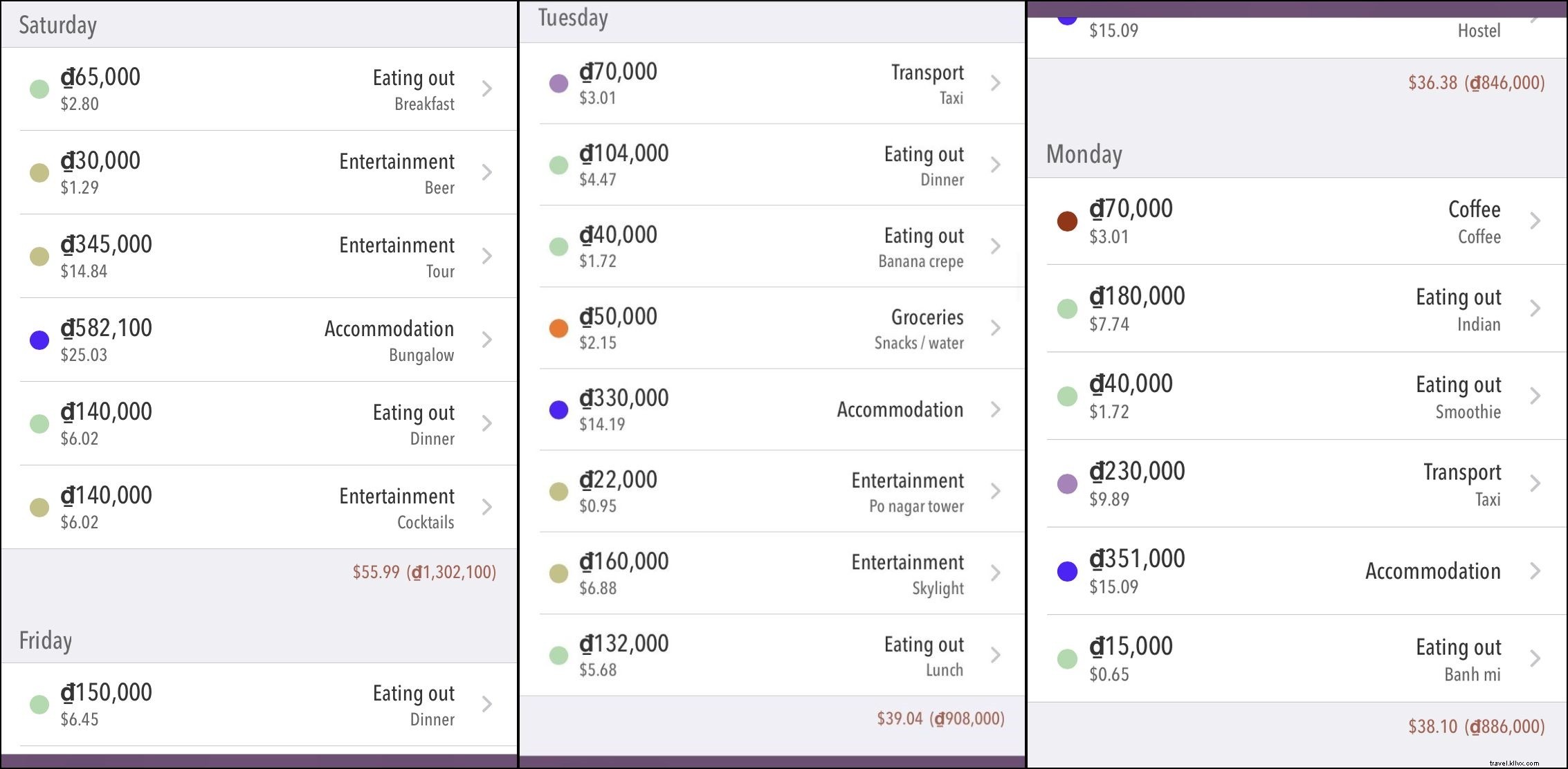Viewport: 1568px width, 769px height.
Task: Select the olive Entertainment icon next to Tour
Action: click(x=39, y=256)
